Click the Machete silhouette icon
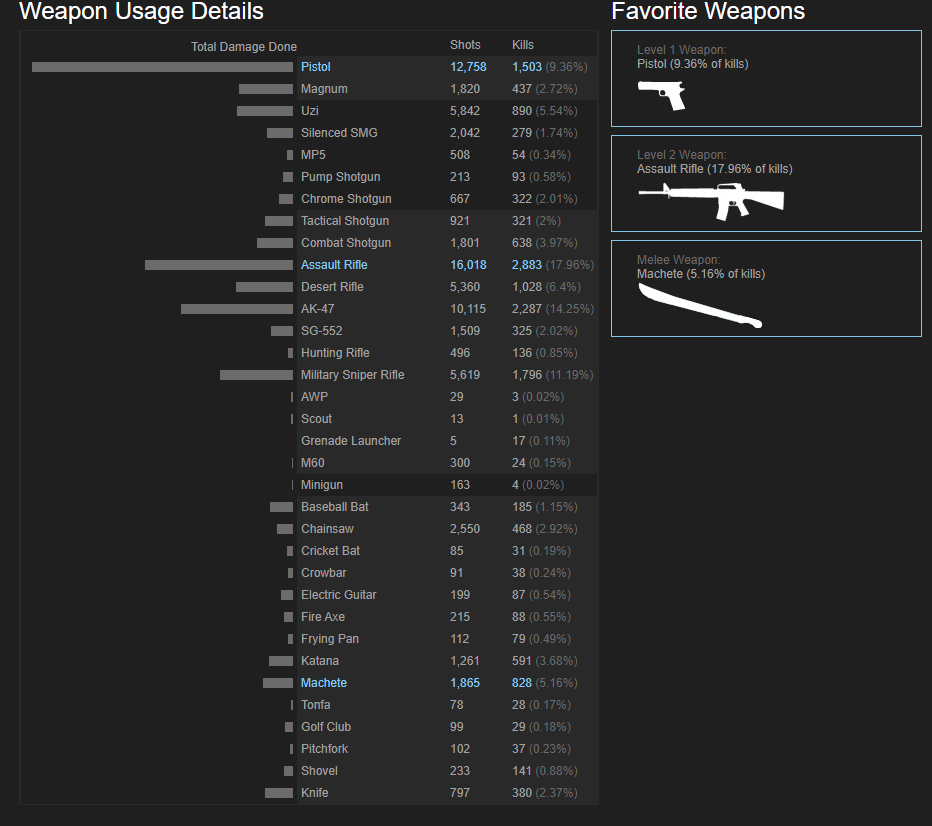The width and height of the screenshot is (932, 826). [x=700, y=306]
